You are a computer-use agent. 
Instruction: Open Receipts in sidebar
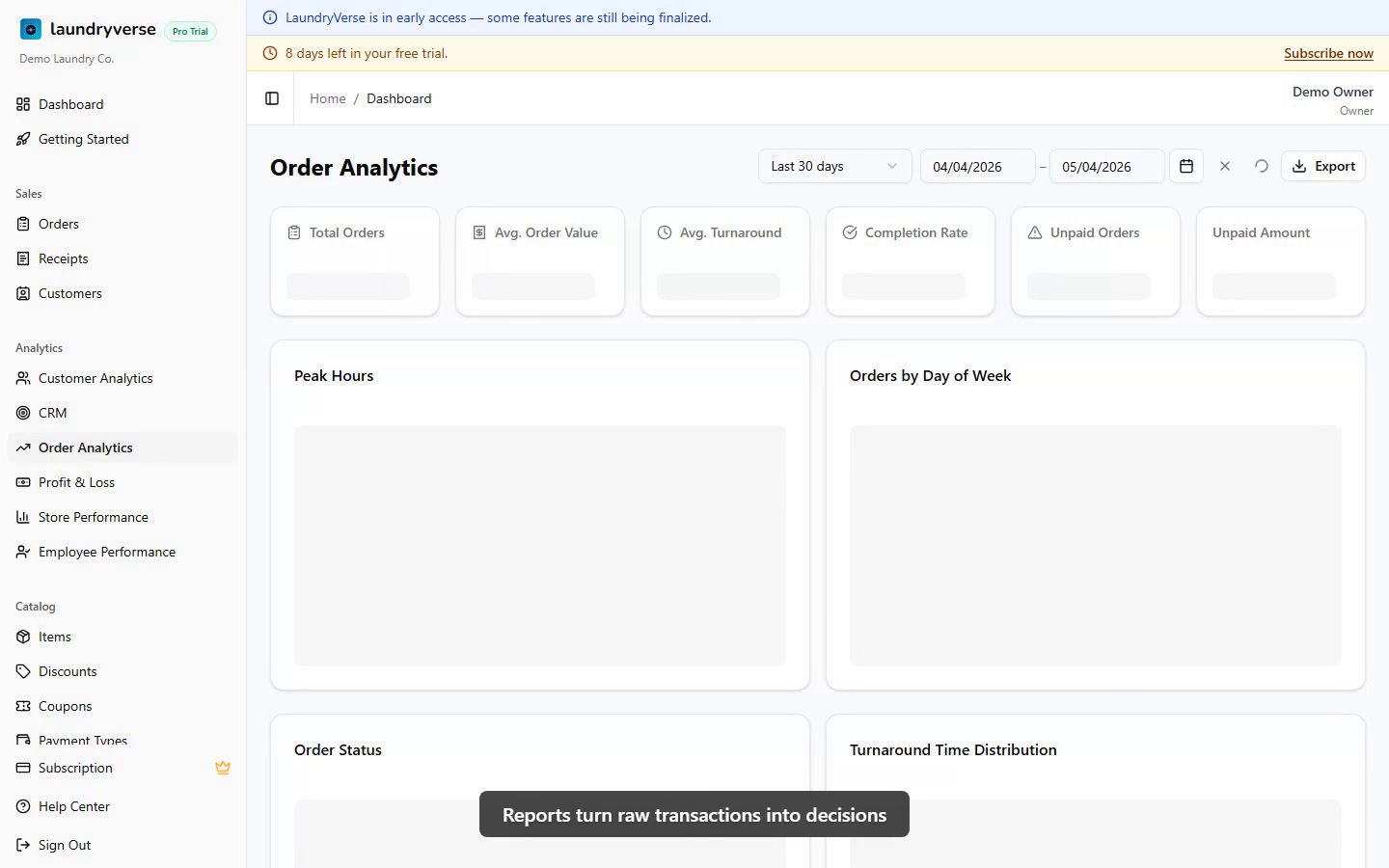click(123, 258)
